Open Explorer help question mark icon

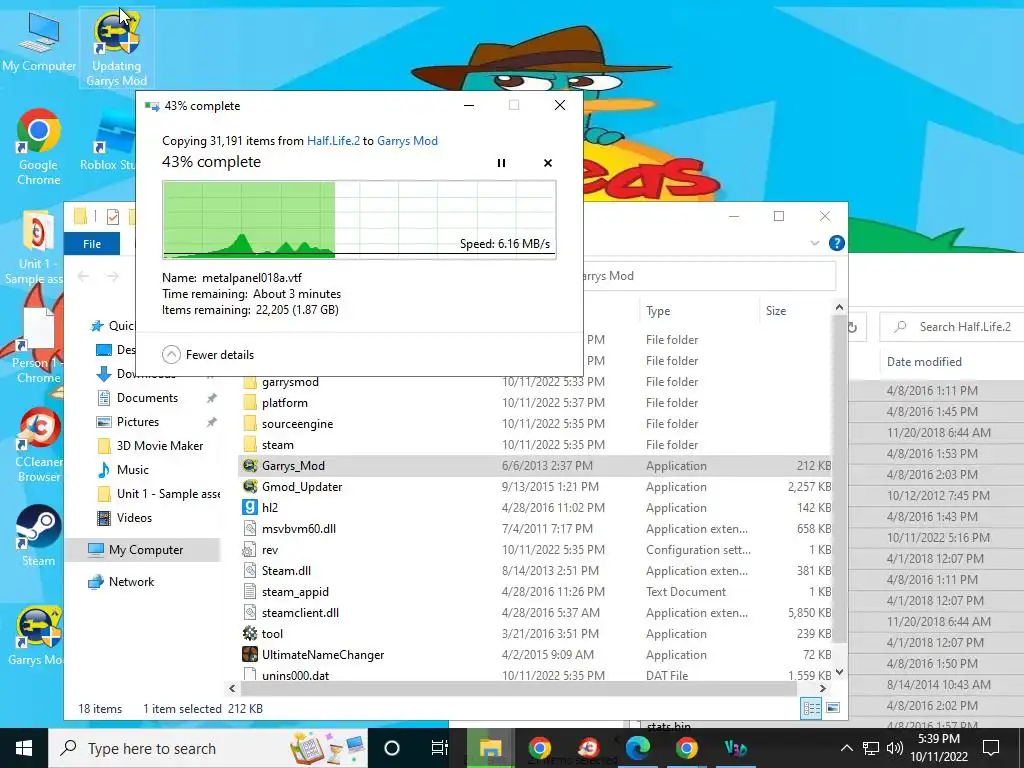pos(837,243)
